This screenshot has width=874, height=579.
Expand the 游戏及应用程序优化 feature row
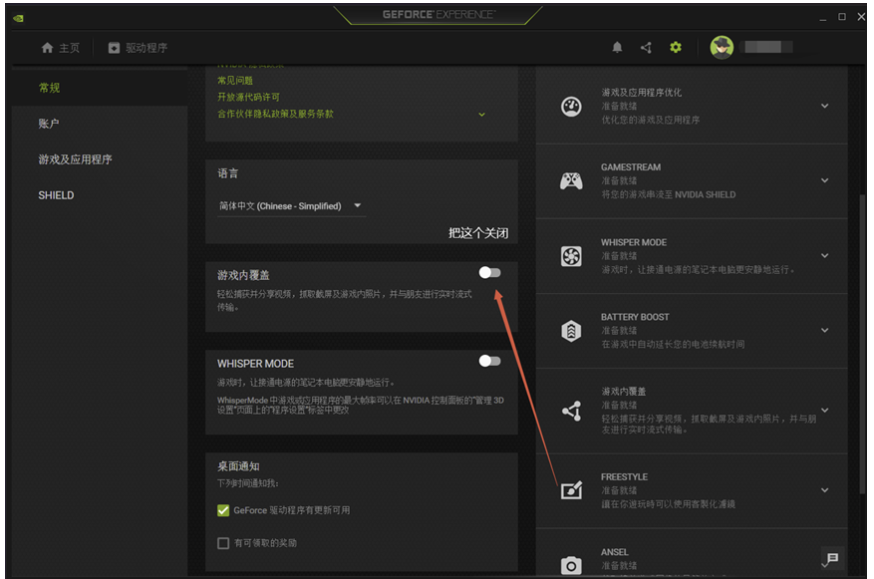824,106
